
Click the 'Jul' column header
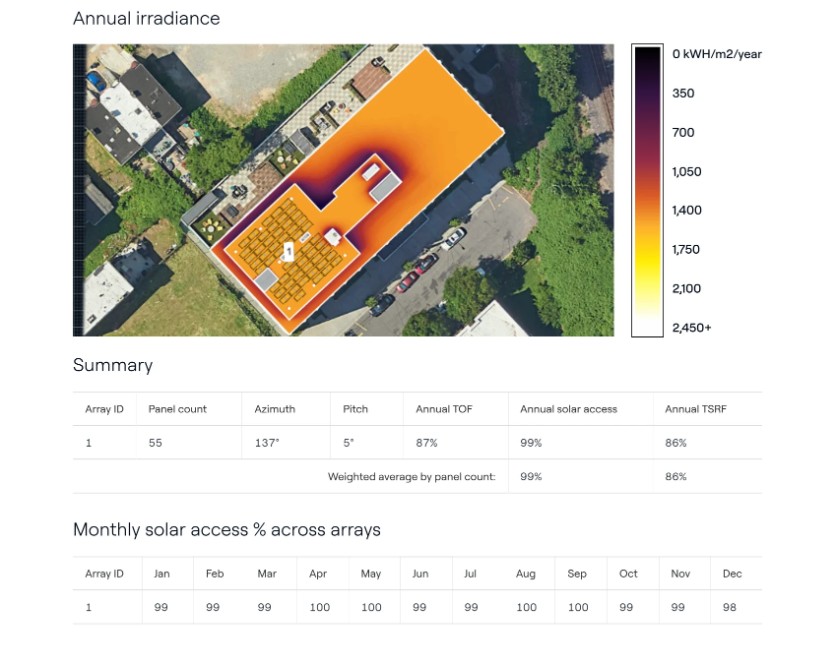coord(470,574)
